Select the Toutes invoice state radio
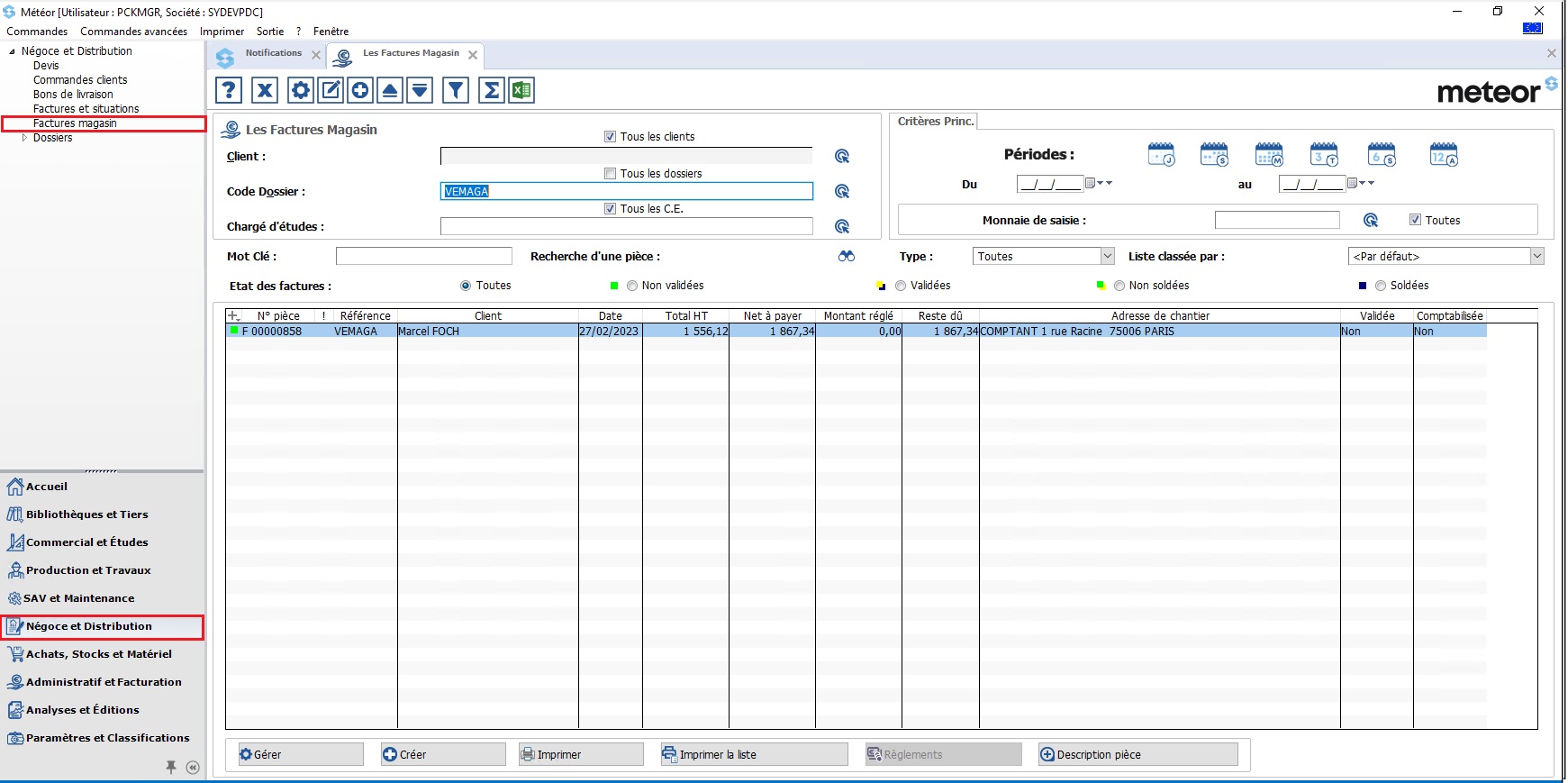 (x=466, y=286)
